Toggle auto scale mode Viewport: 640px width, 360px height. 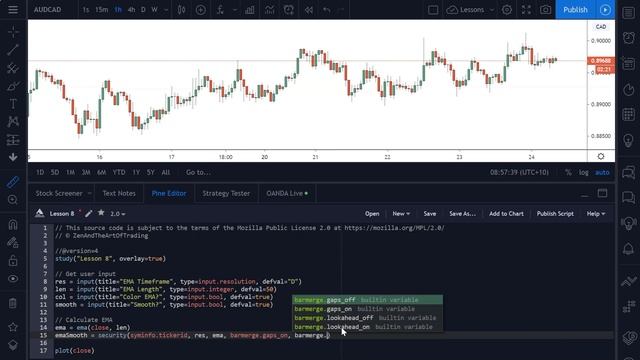point(602,172)
